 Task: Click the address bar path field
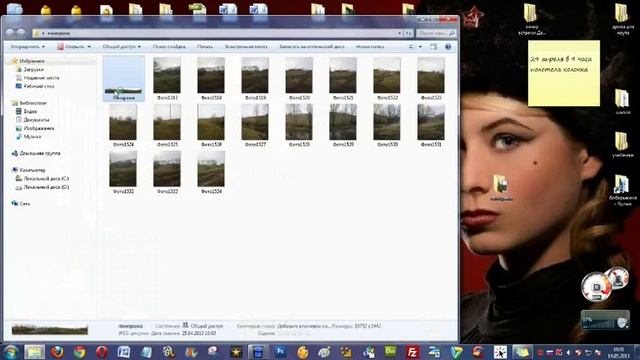tap(215, 33)
